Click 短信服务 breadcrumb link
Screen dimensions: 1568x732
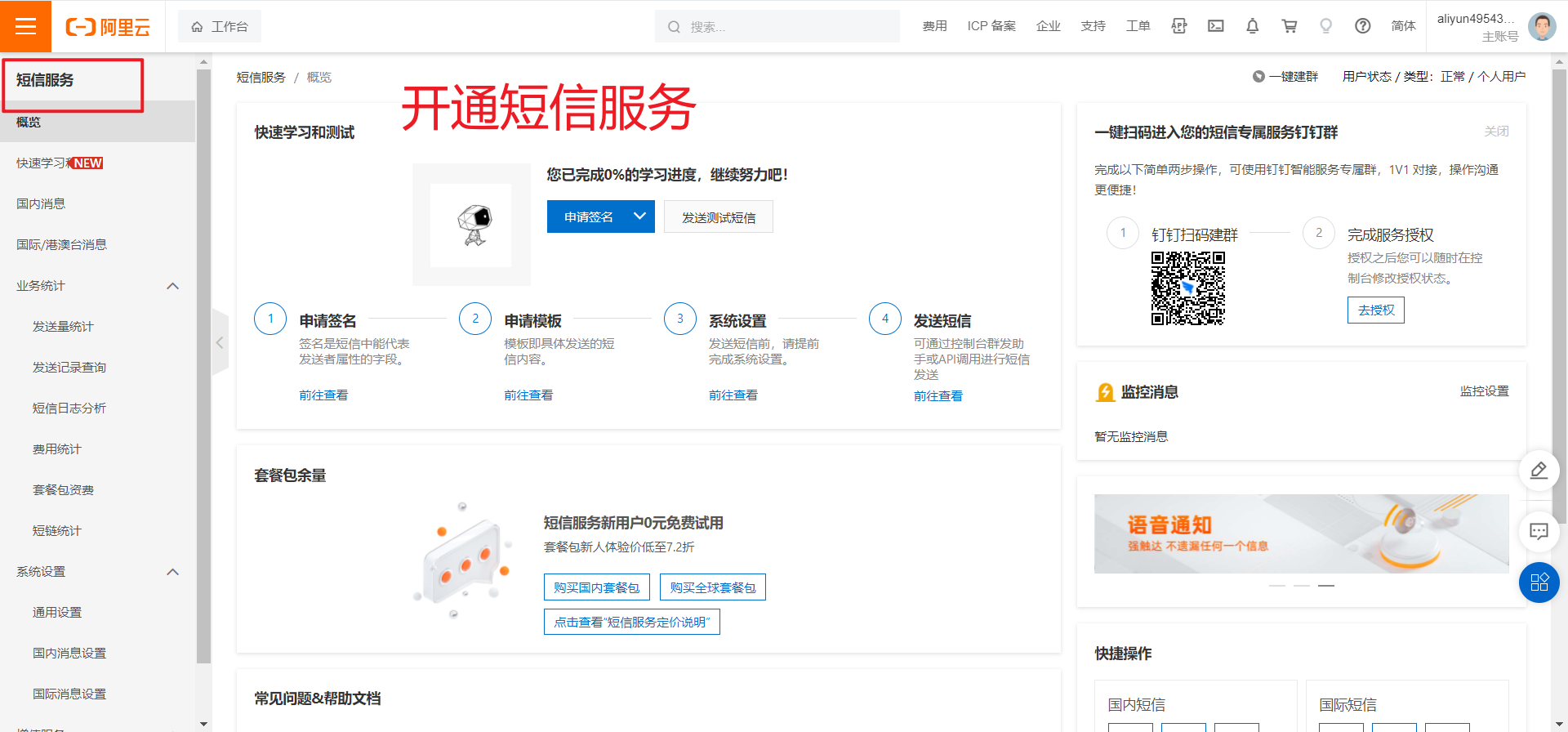click(261, 77)
